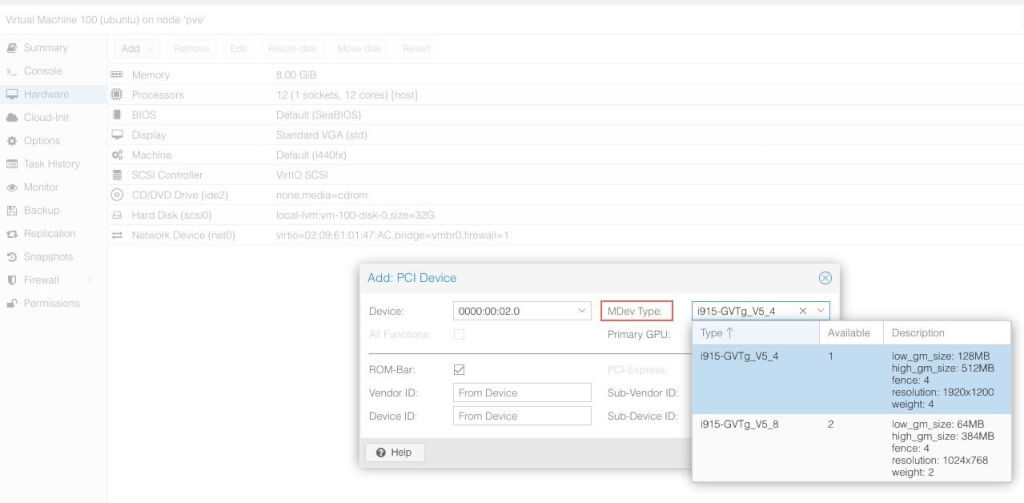Toggle the ROM-Bar checkbox
This screenshot has height=503, width=1024.
(459, 370)
